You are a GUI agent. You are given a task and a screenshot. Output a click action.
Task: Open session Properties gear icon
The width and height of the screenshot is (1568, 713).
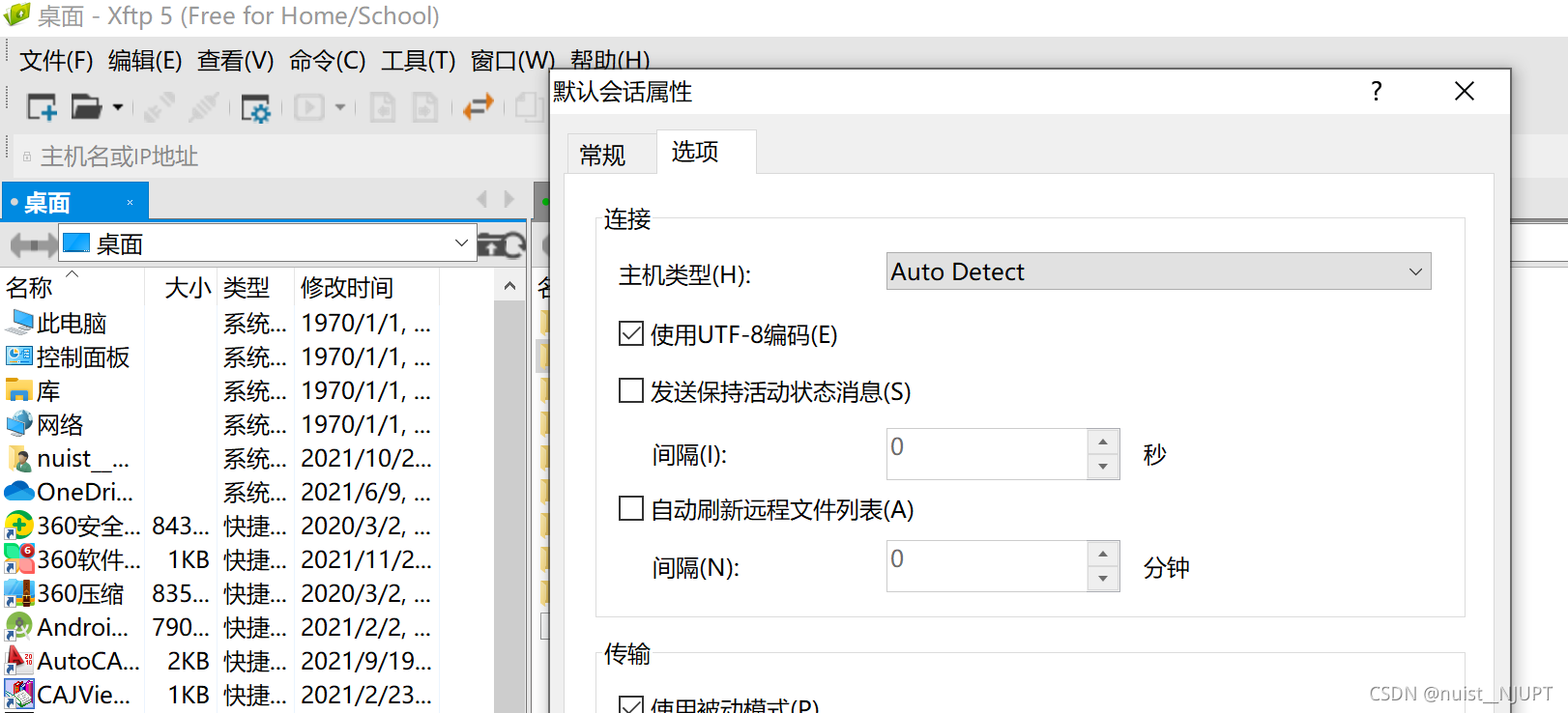[x=255, y=108]
